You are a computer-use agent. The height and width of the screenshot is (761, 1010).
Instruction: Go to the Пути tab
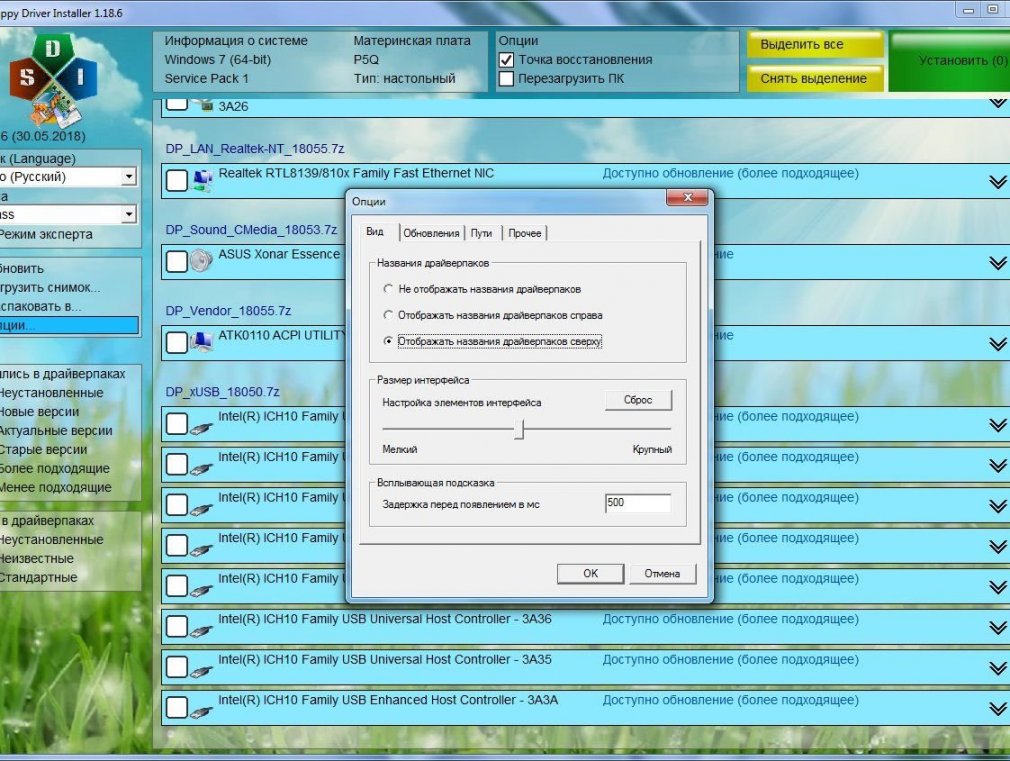point(481,233)
